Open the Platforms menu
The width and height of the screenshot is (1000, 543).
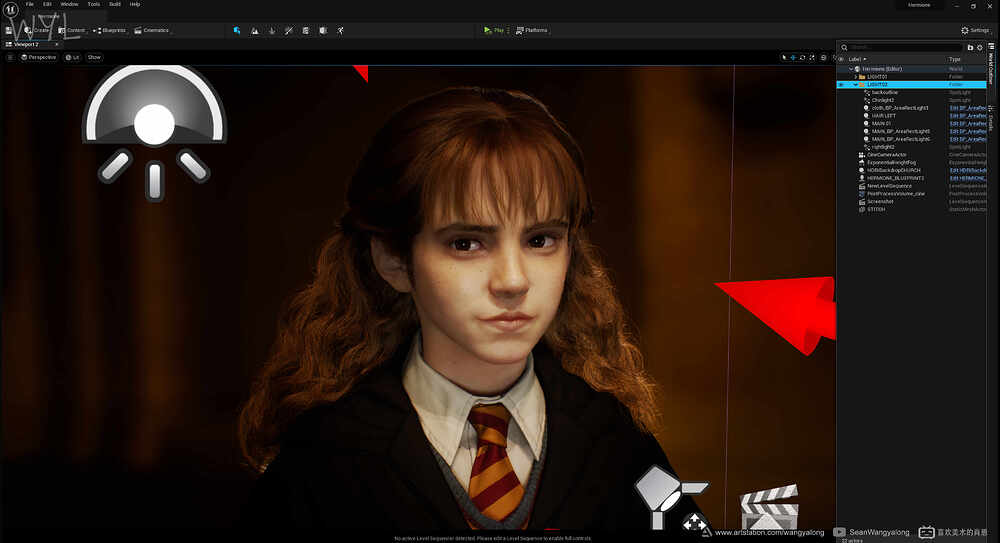pyautogui.click(x=532, y=30)
